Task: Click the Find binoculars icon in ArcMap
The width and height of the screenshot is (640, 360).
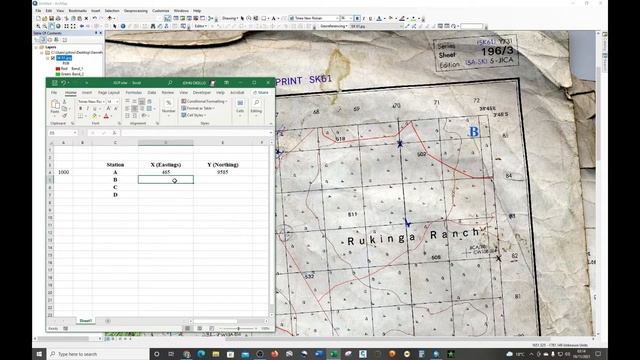Action: pyautogui.click(x=153, y=26)
